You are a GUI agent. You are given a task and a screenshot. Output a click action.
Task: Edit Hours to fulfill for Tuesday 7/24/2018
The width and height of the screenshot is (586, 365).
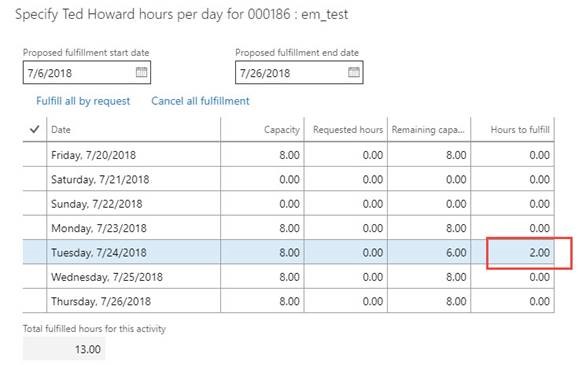512,252
